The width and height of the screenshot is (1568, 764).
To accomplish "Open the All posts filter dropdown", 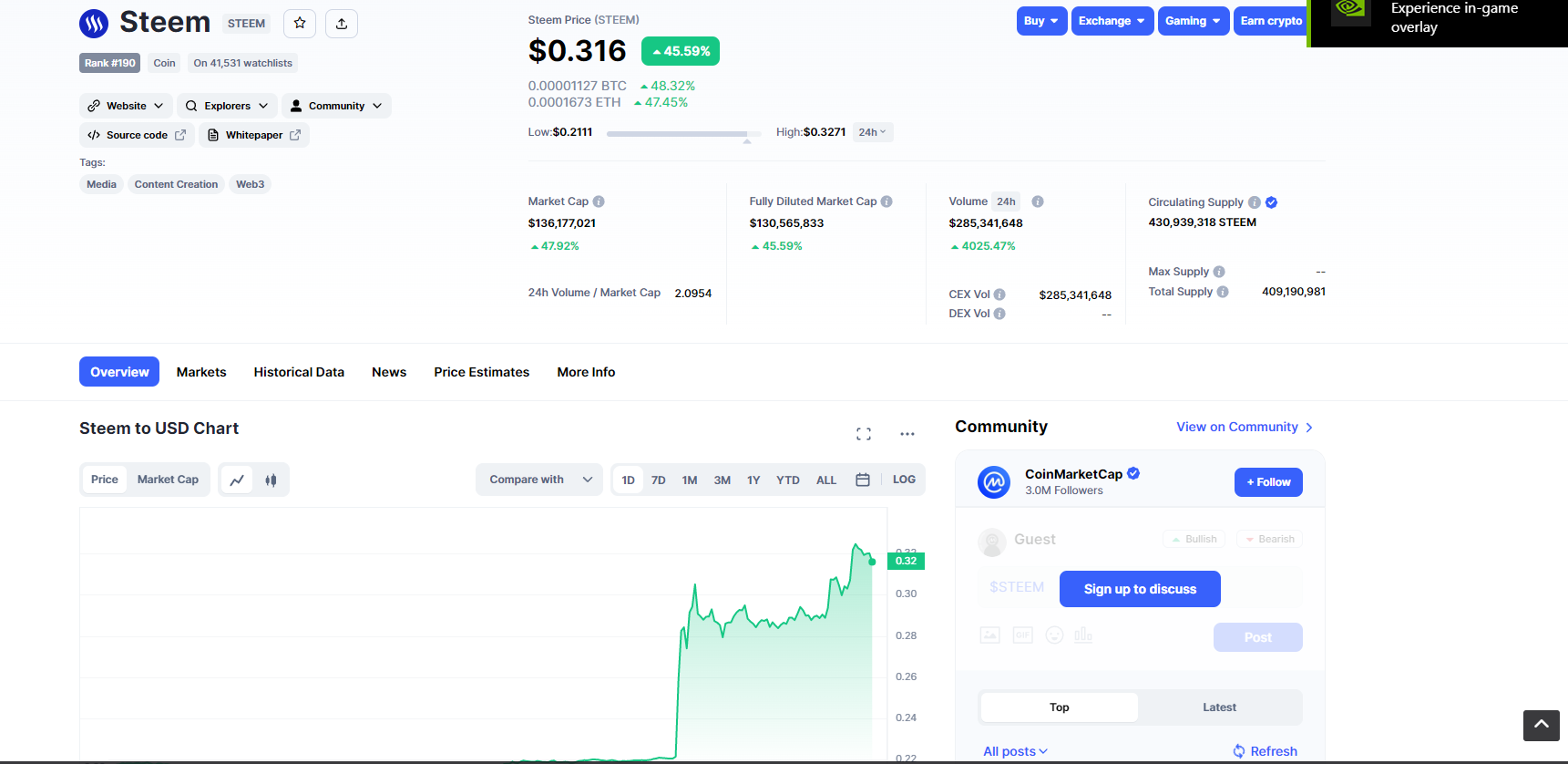I will point(1015,751).
